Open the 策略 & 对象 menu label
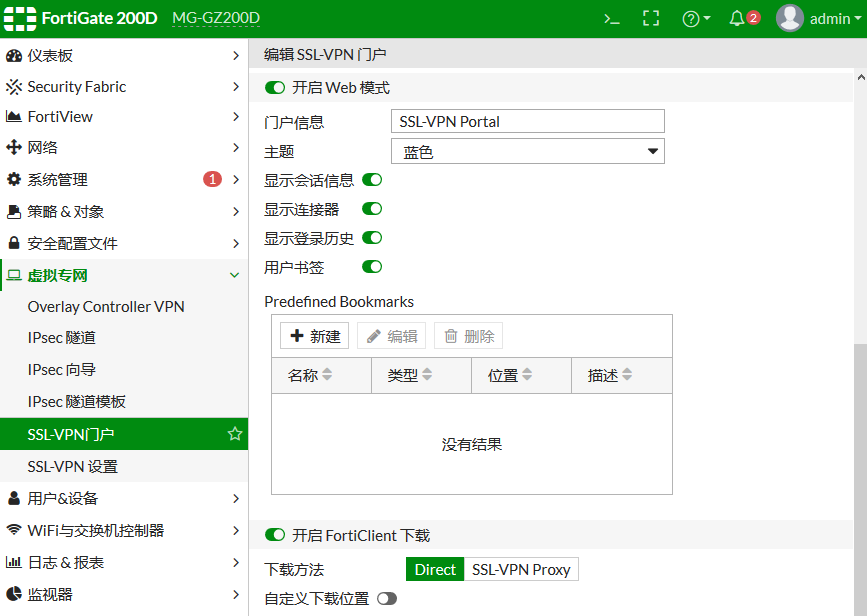Screen dimensions: 867x616 (66, 211)
